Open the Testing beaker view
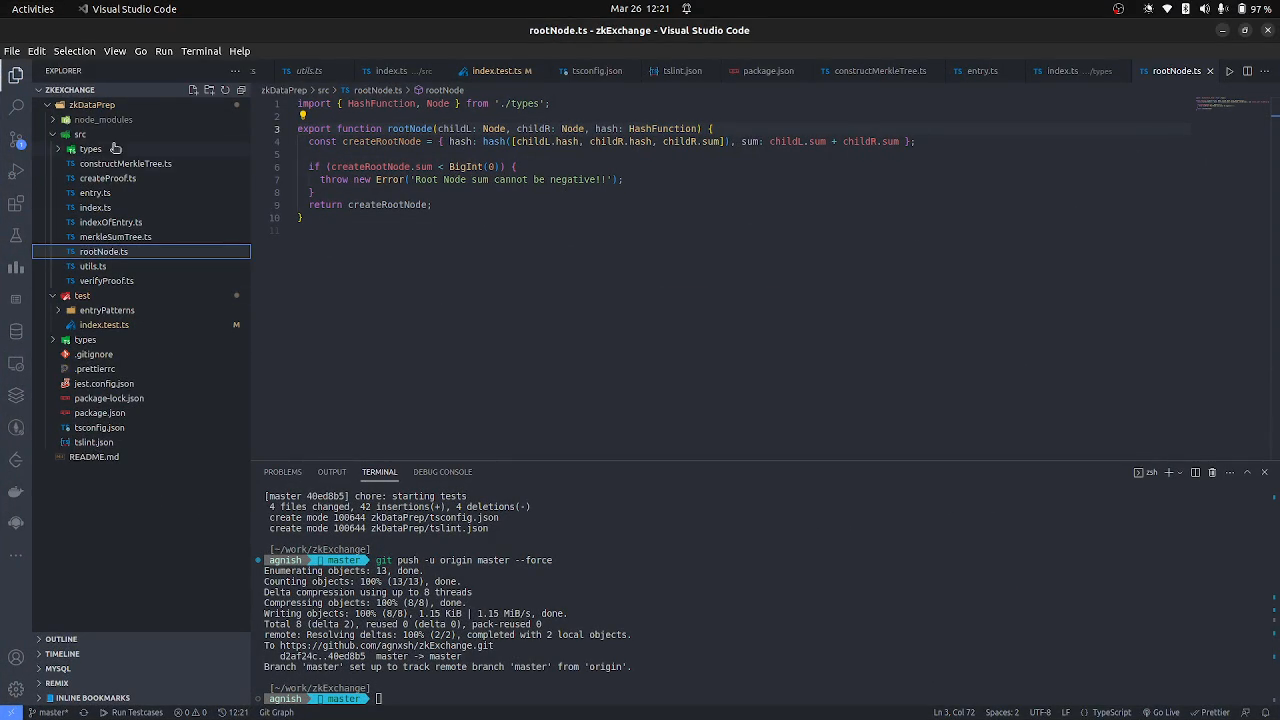 [16, 236]
